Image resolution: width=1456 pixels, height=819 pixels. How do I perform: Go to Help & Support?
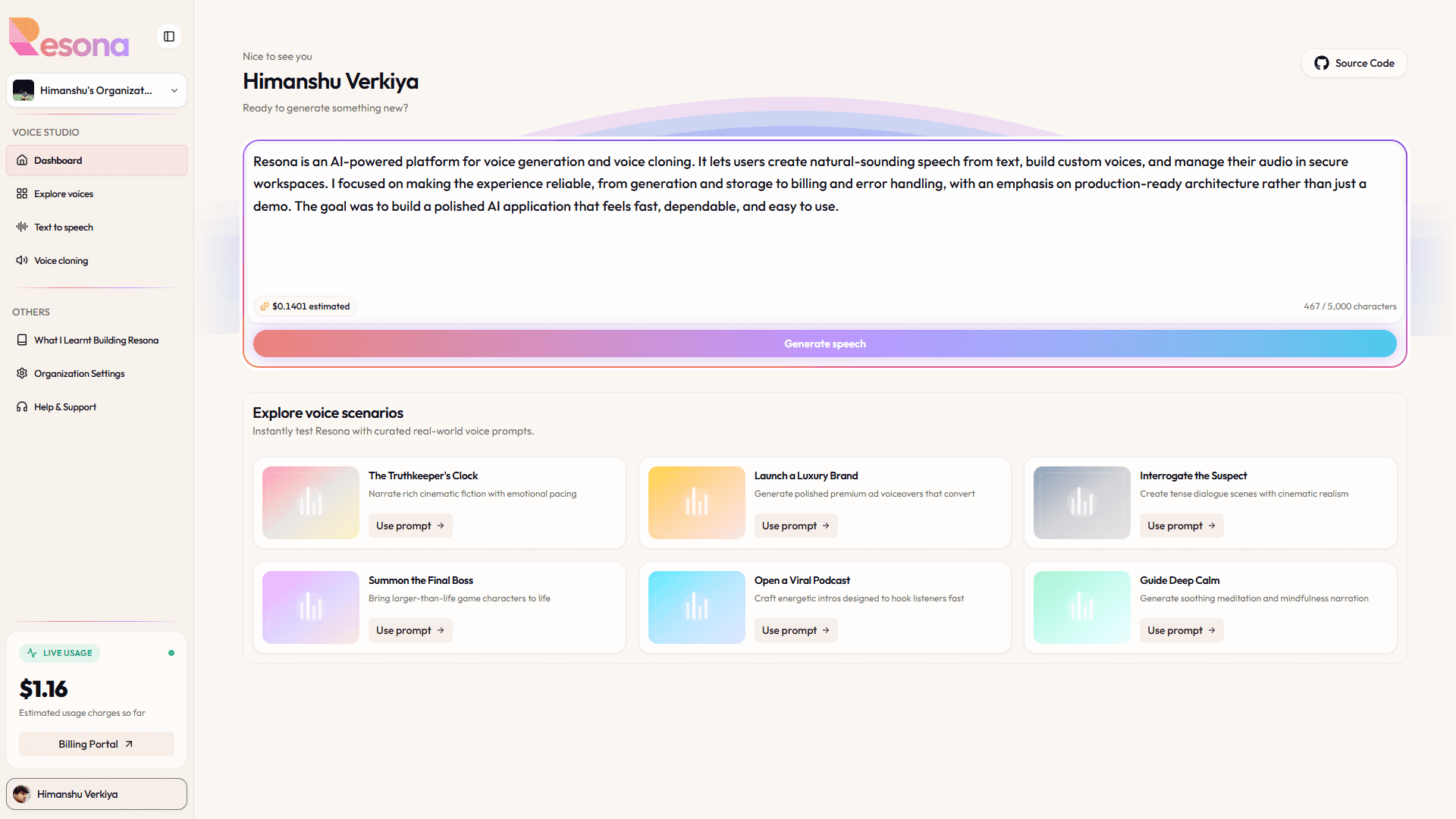96,406
